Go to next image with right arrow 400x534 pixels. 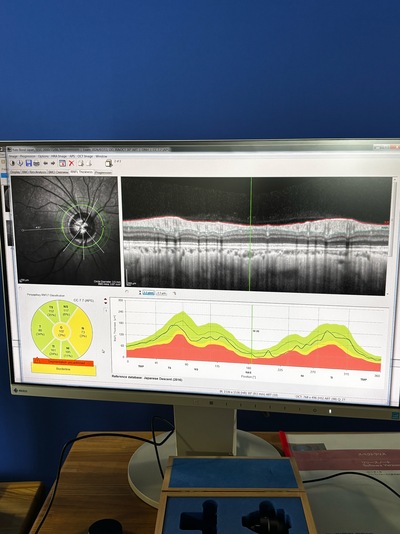(x=53, y=163)
